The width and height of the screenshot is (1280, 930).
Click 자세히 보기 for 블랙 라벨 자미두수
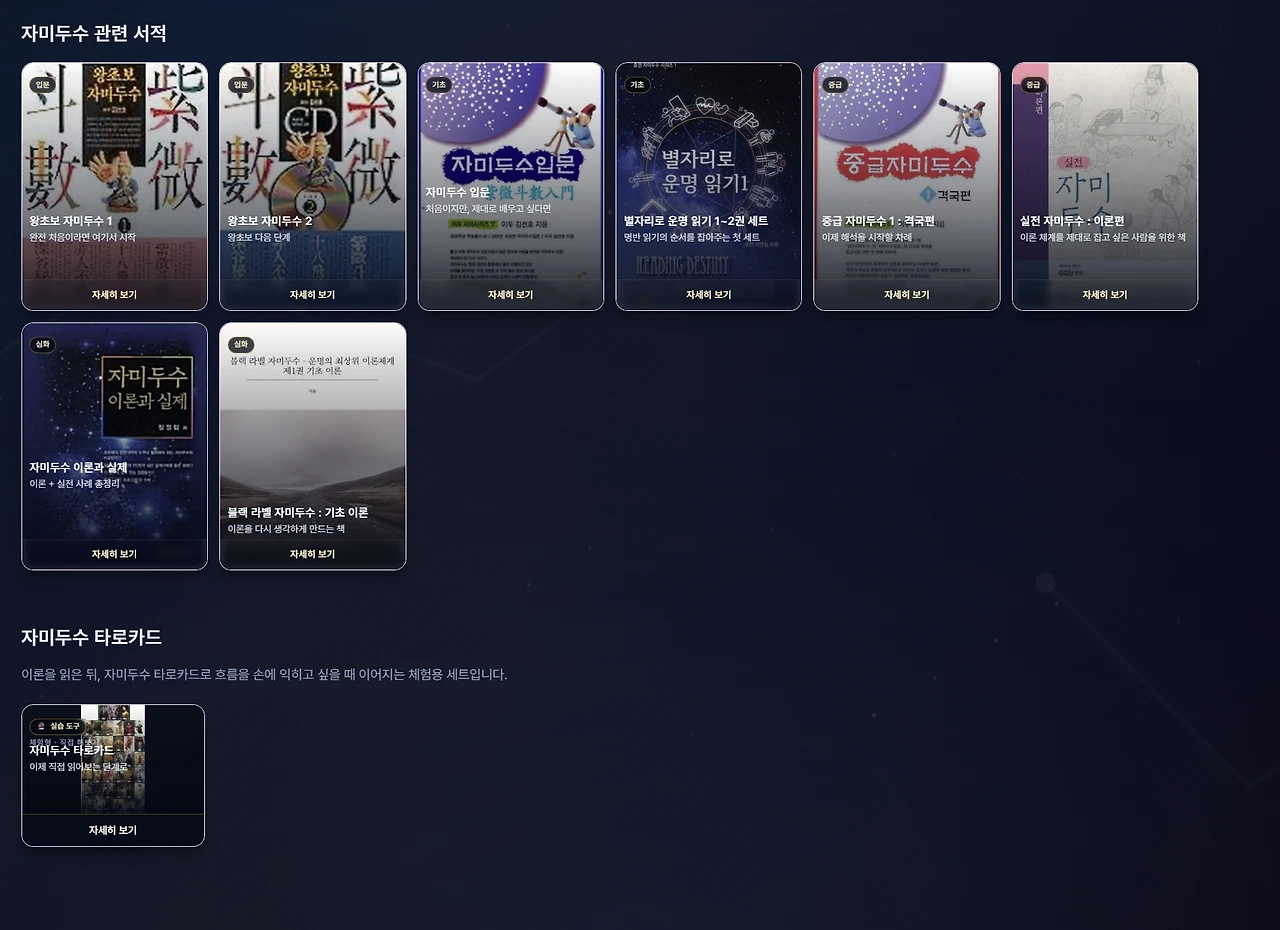(x=312, y=554)
